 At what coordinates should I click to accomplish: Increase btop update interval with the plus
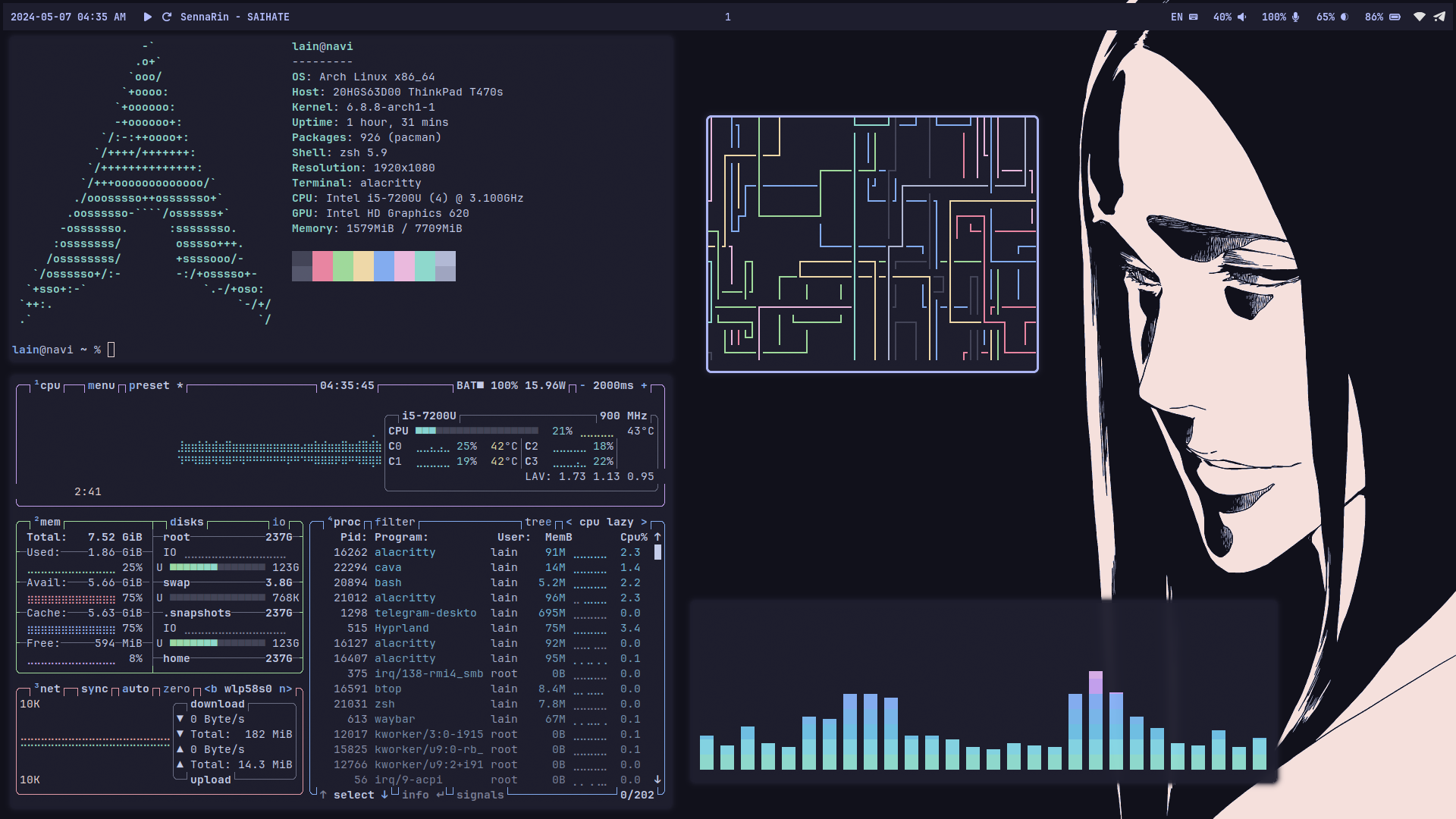click(645, 385)
